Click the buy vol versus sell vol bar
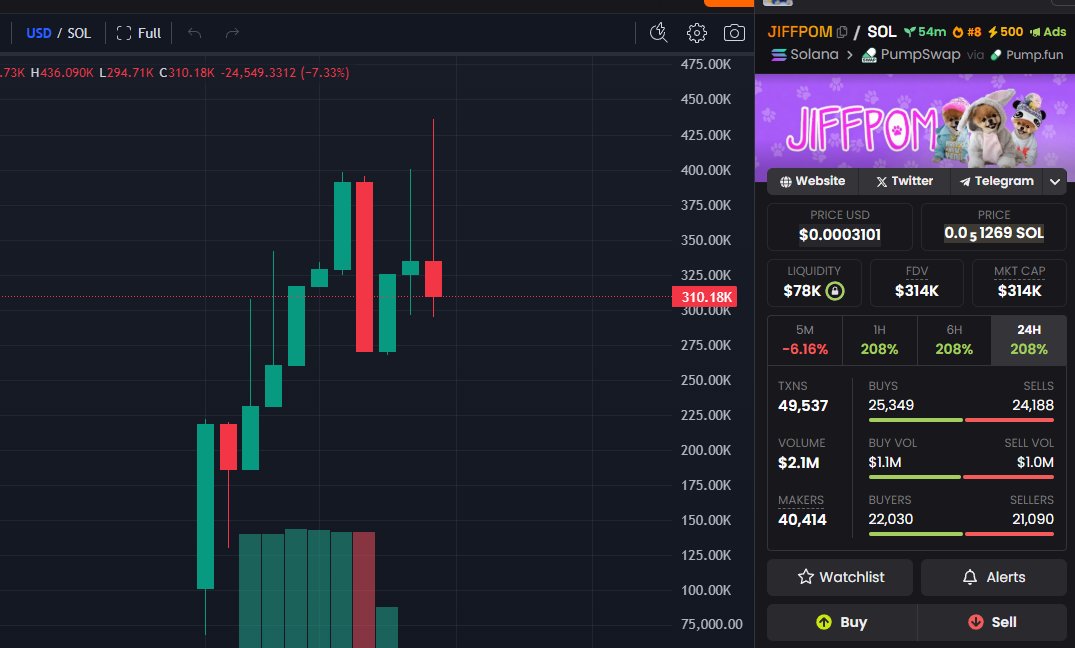This screenshot has height=648, width=1075. tap(961, 477)
